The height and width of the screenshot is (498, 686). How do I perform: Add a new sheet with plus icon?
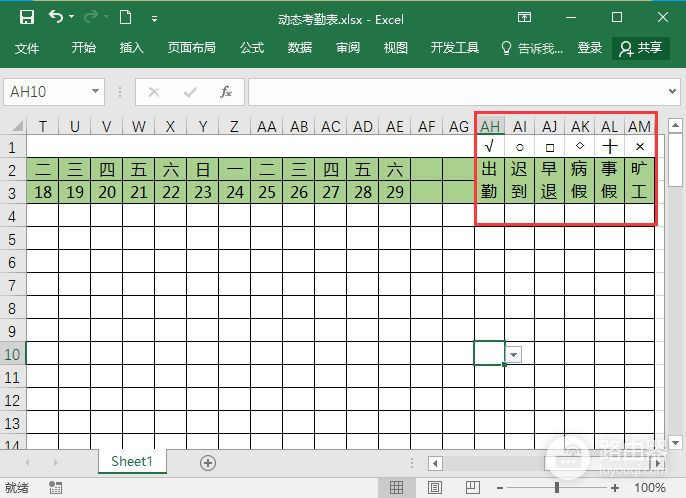click(208, 463)
